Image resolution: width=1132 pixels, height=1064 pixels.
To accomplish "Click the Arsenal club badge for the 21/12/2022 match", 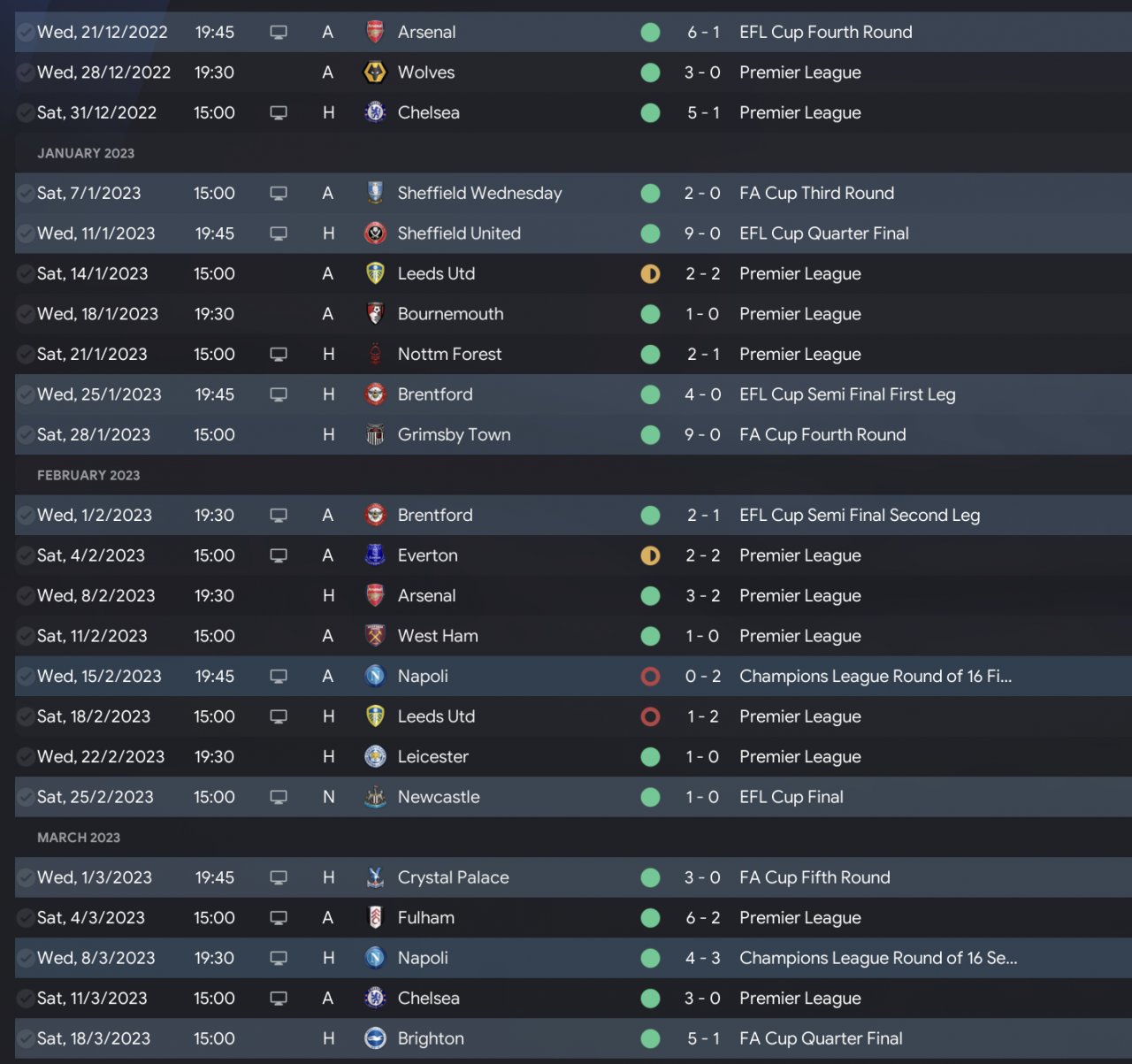I will point(375,33).
